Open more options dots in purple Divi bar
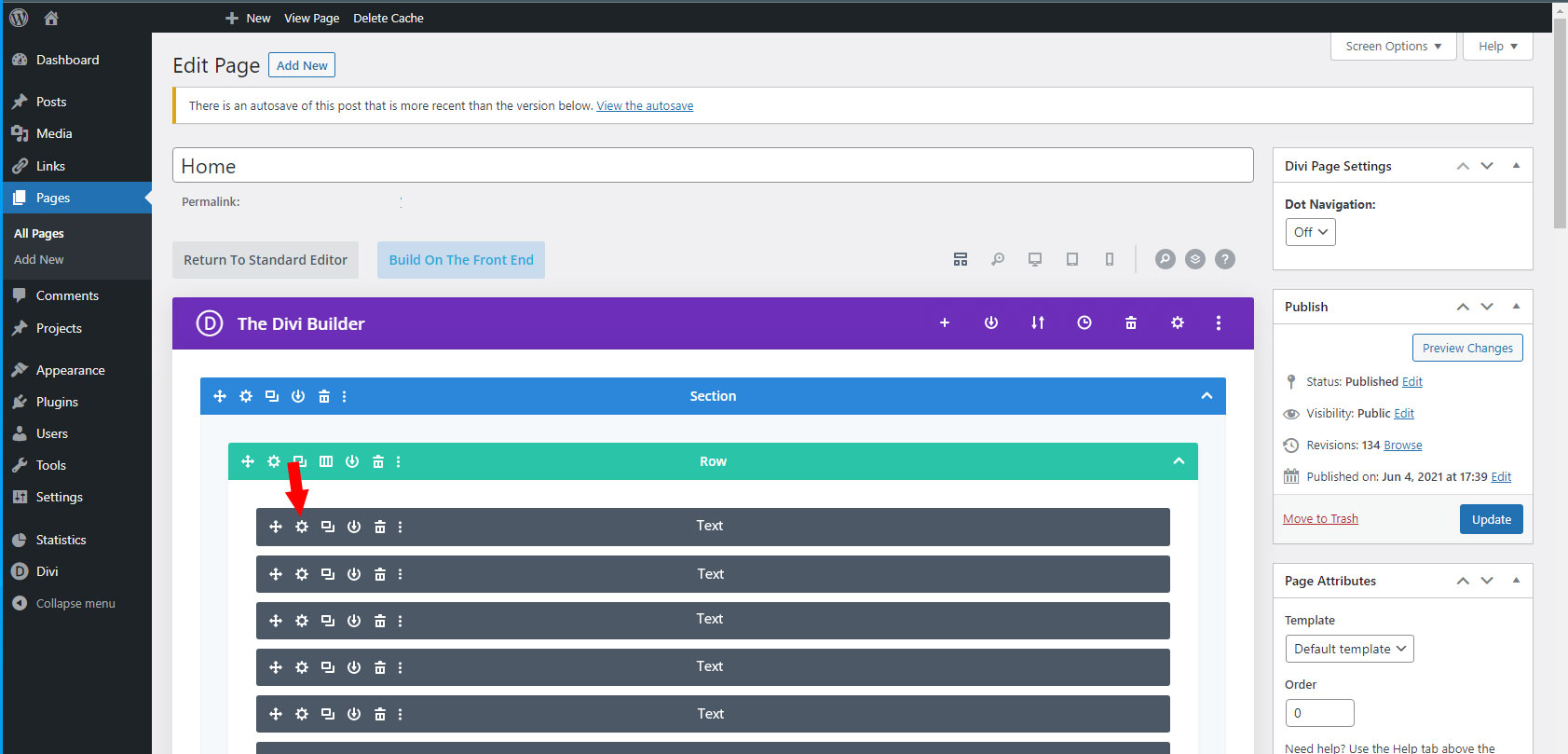Image resolution: width=1568 pixels, height=754 pixels. pos(1219,322)
